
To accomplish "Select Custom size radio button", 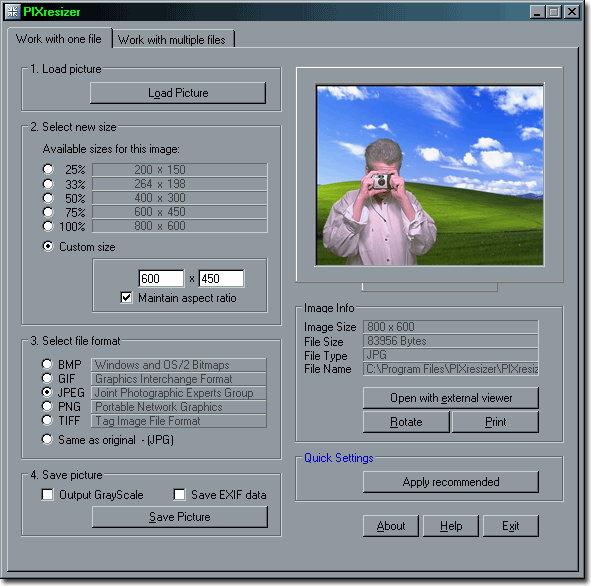I will tap(48, 246).
